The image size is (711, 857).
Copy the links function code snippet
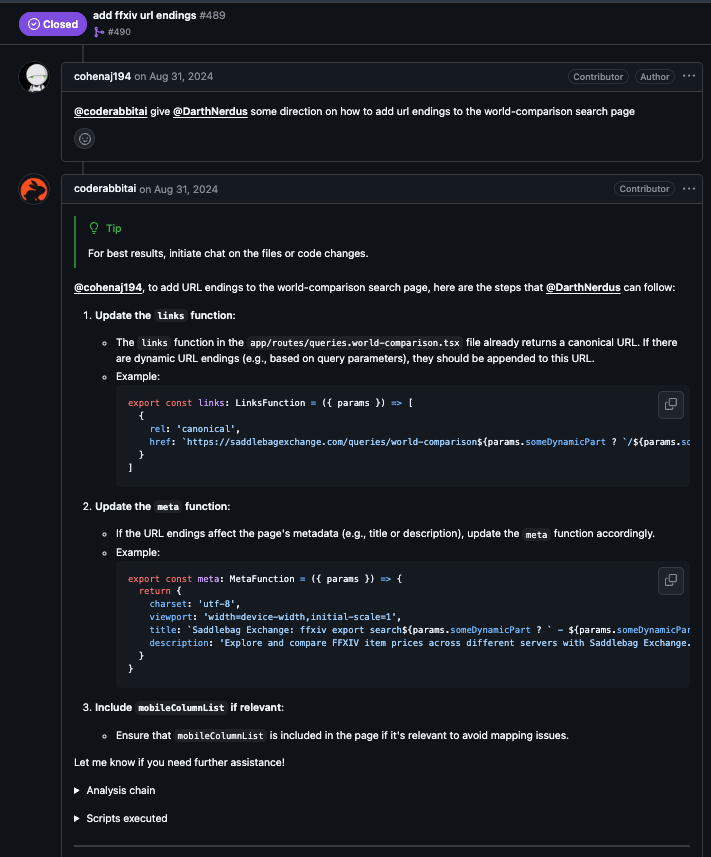[670, 405]
